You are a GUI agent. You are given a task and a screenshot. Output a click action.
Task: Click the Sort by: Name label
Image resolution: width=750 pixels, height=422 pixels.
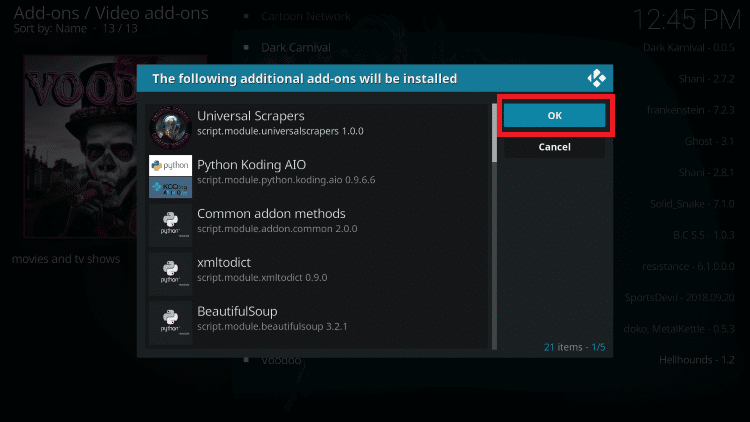[50, 28]
